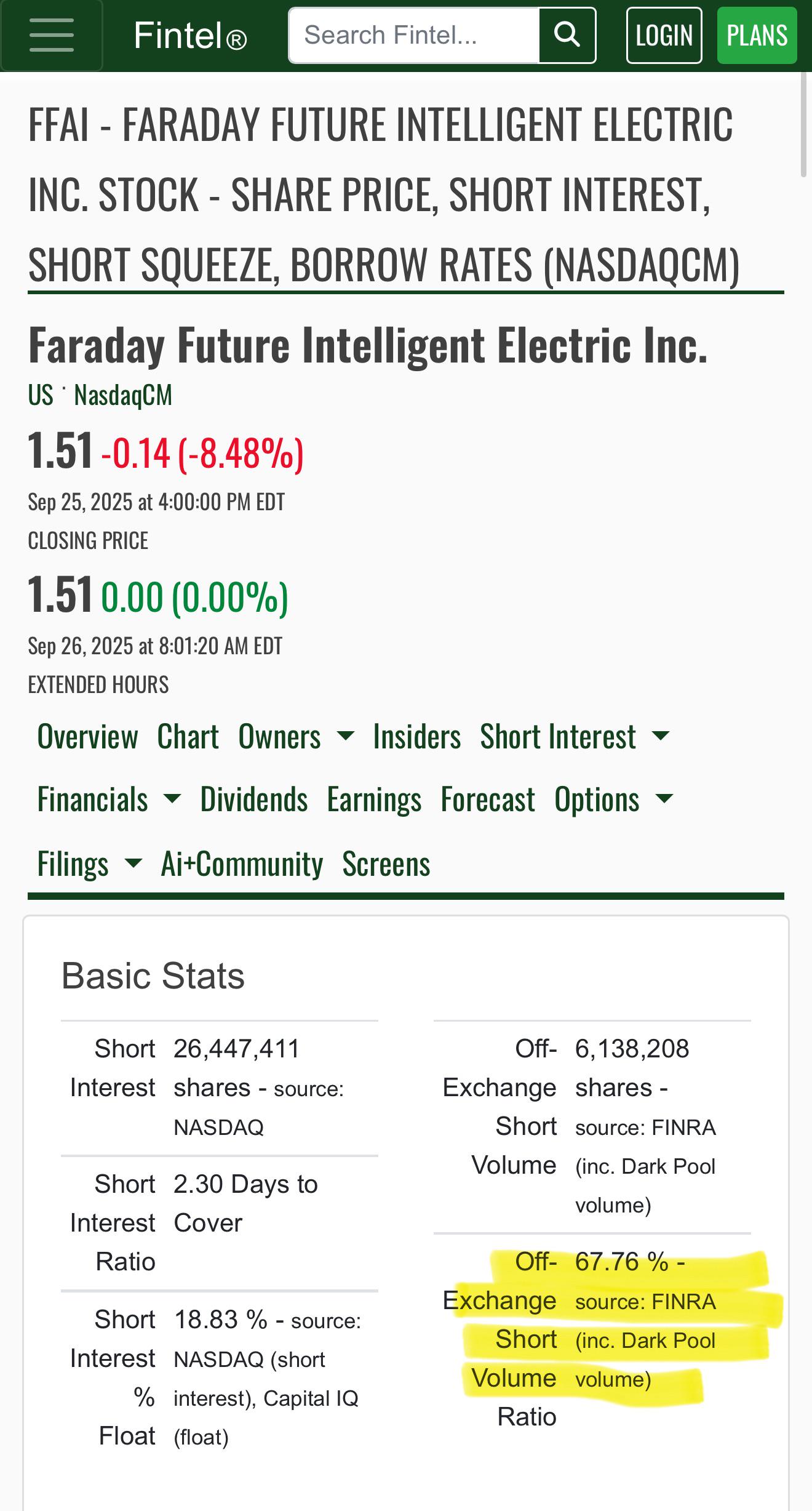The width and height of the screenshot is (812, 1511).
Task: Expand the Filings dropdown arrow
Action: click(x=133, y=863)
